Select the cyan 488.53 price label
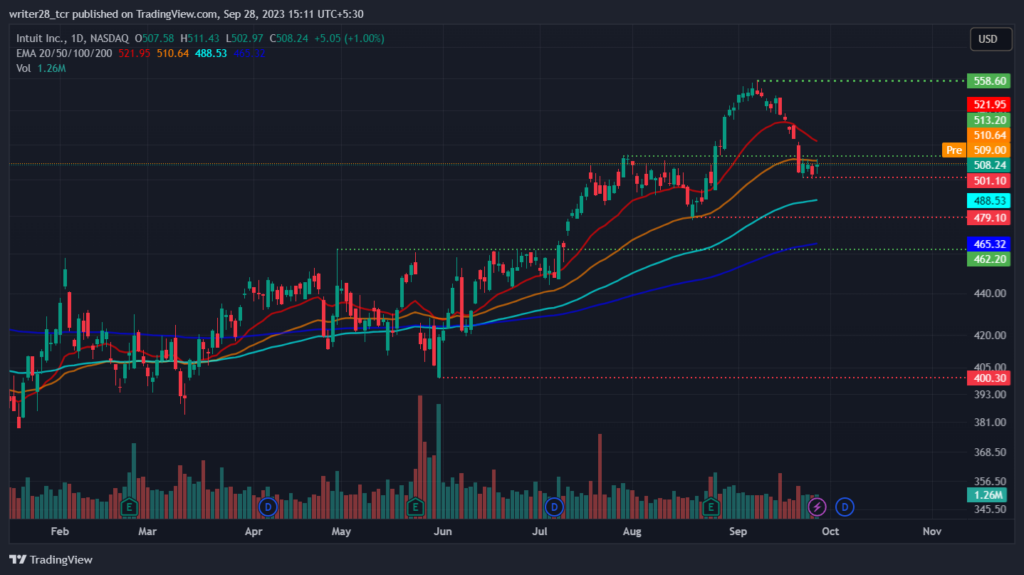This screenshot has height=575, width=1024. tap(989, 201)
